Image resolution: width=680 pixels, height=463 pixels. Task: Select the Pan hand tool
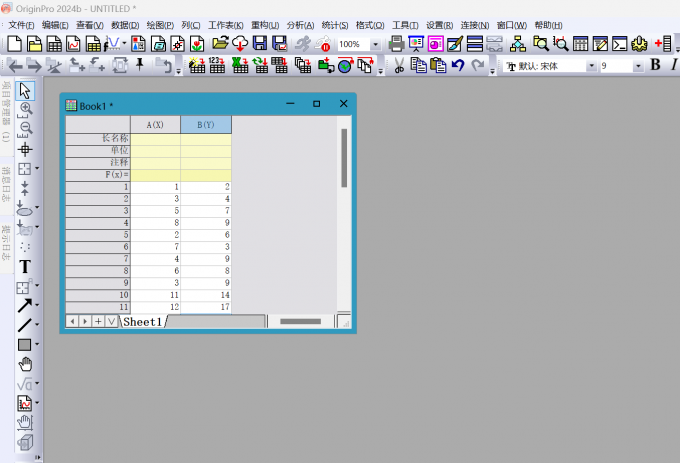point(25,364)
